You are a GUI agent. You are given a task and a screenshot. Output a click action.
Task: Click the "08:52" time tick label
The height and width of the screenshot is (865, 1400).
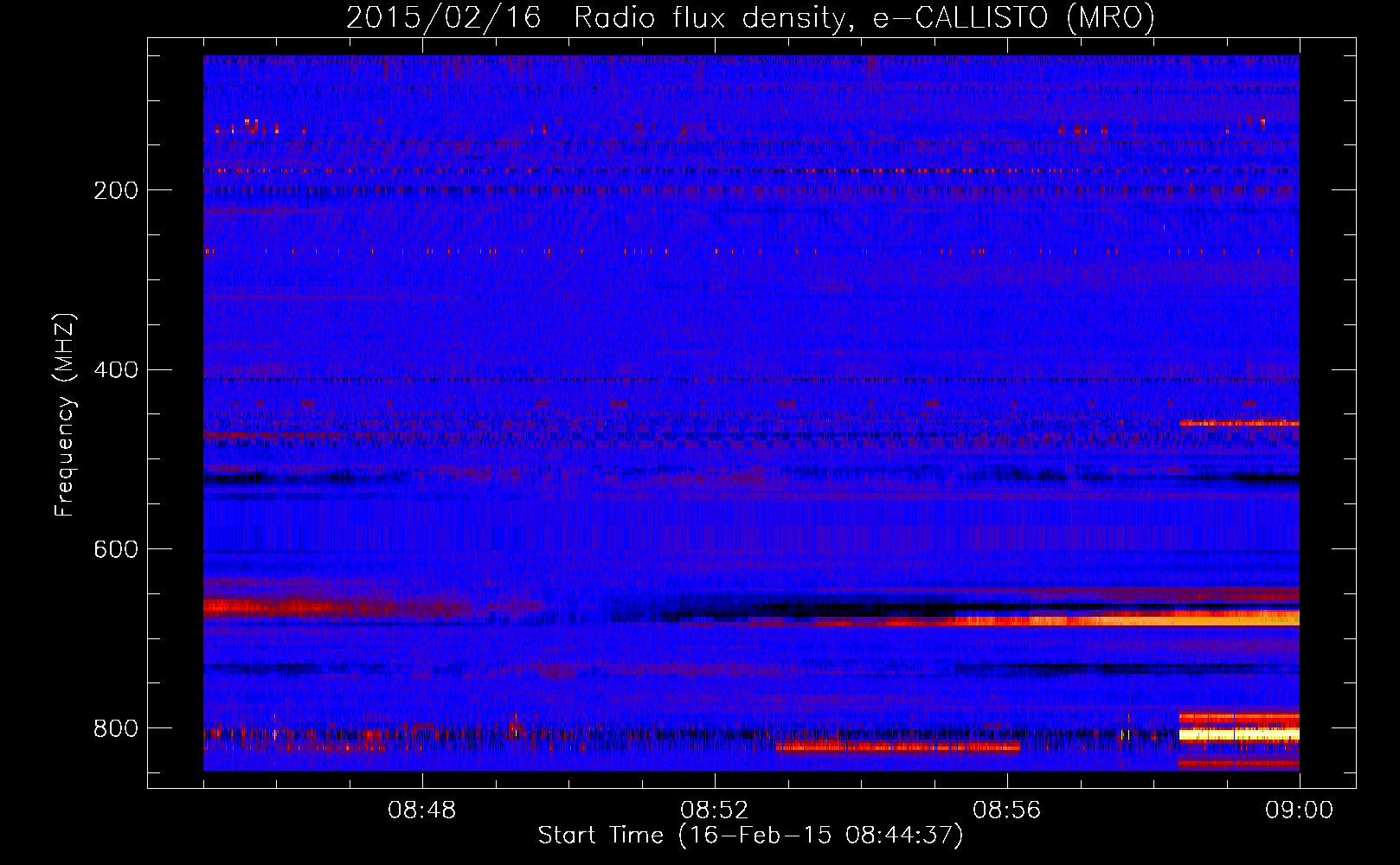(x=715, y=811)
